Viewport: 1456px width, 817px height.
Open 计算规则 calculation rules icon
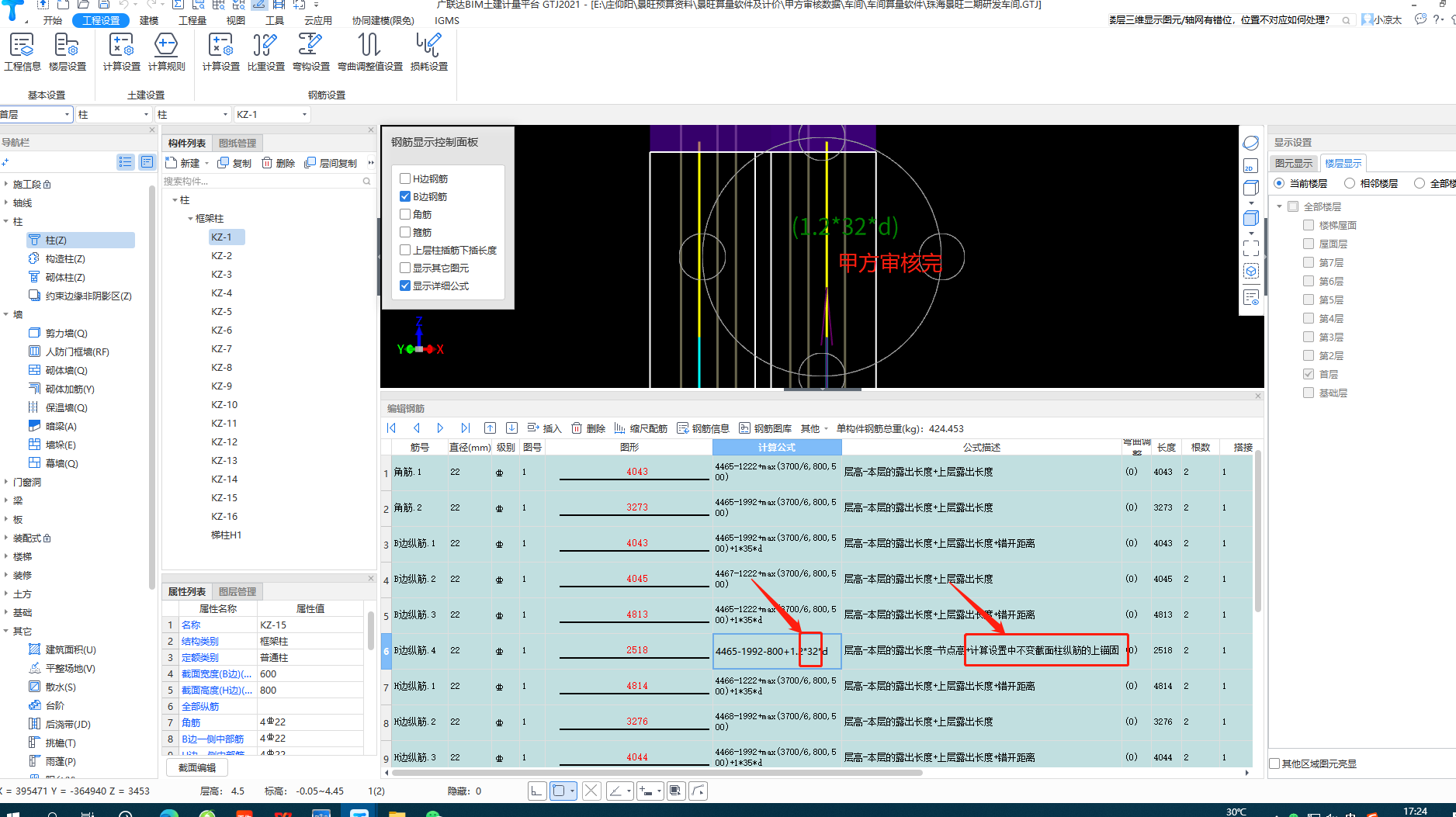pos(166,52)
